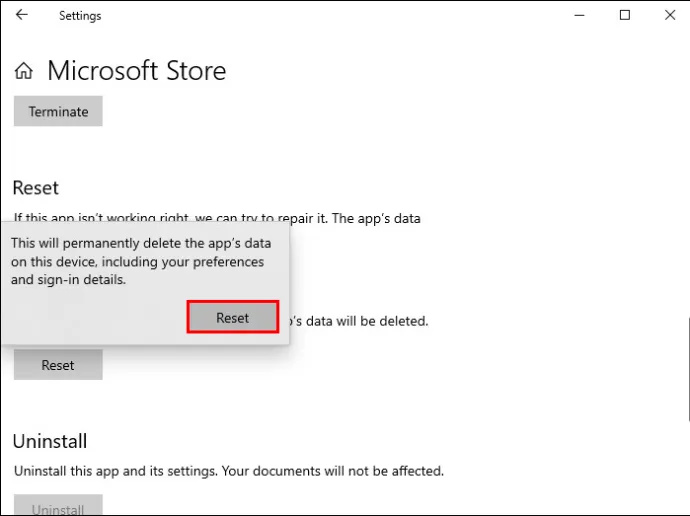Select the Reset section heading

click(x=36, y=188)
